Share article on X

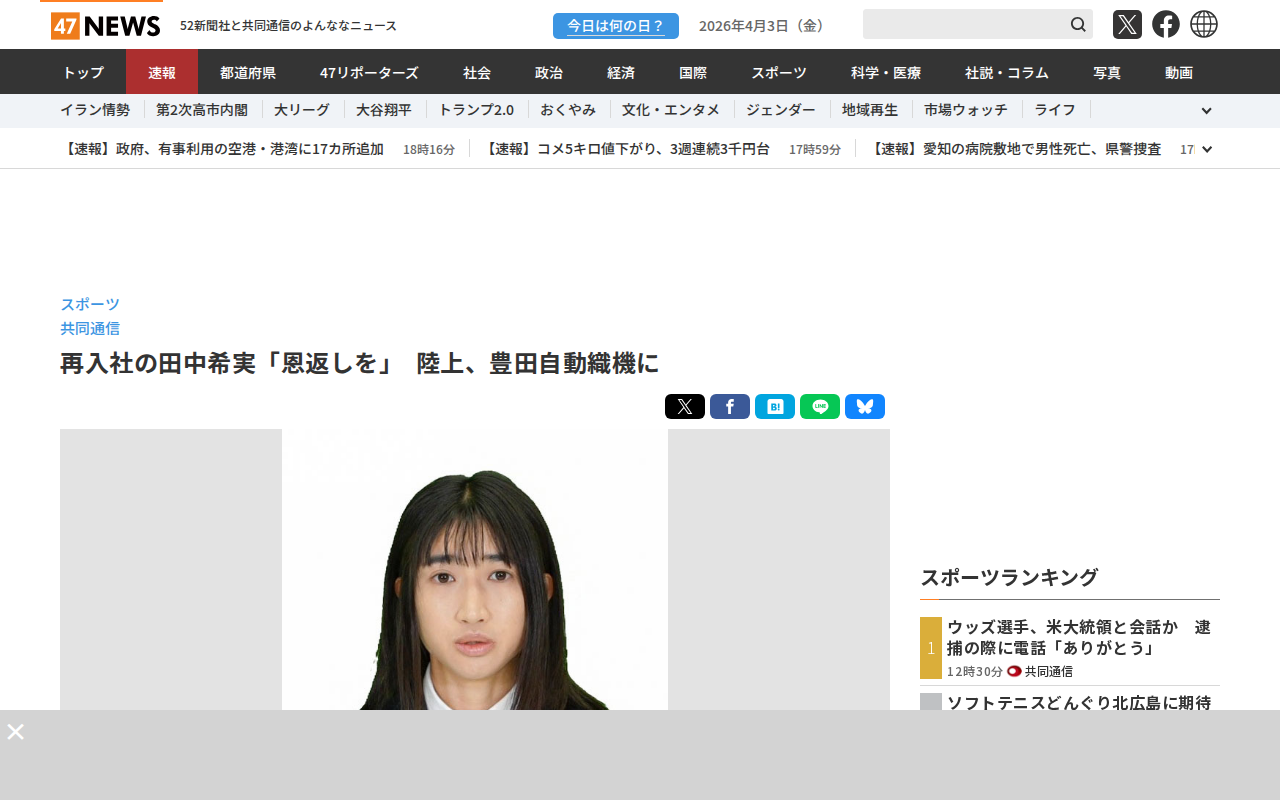pyautogui.click(x=685, y=407)
